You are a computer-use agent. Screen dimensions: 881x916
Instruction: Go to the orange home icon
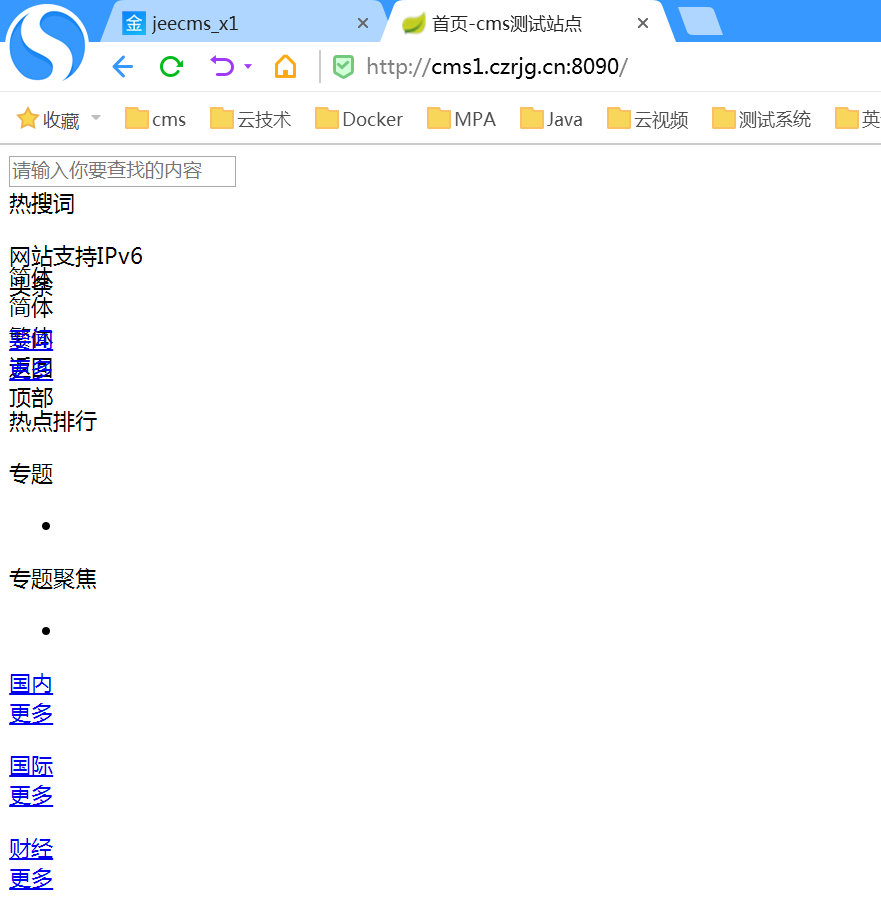[x=286, y=67]
